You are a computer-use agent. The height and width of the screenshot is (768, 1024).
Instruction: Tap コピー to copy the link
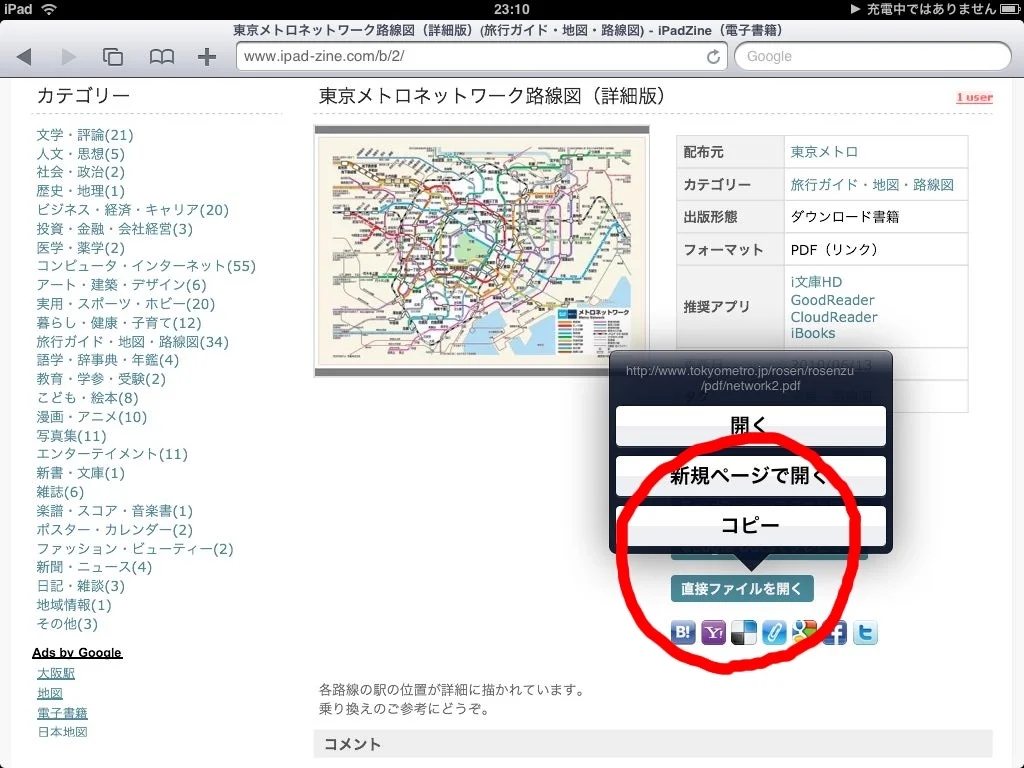pyautogui.click(x=750, y=526)
